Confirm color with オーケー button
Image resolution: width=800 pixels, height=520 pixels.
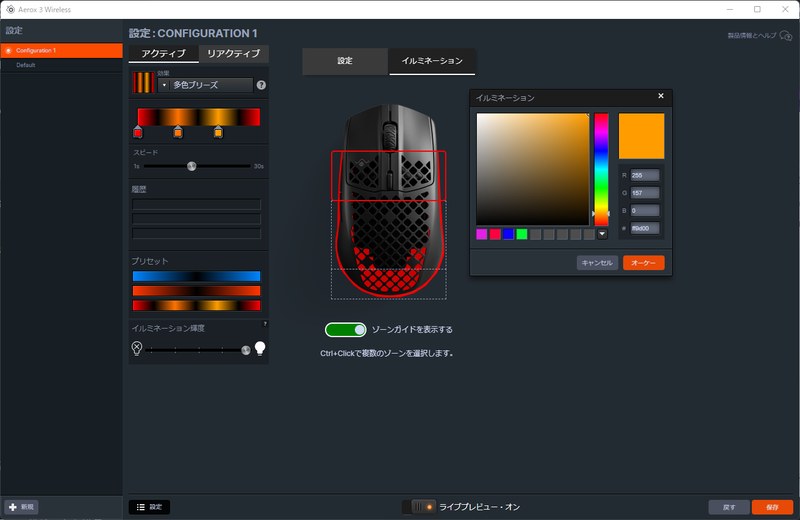643,263
